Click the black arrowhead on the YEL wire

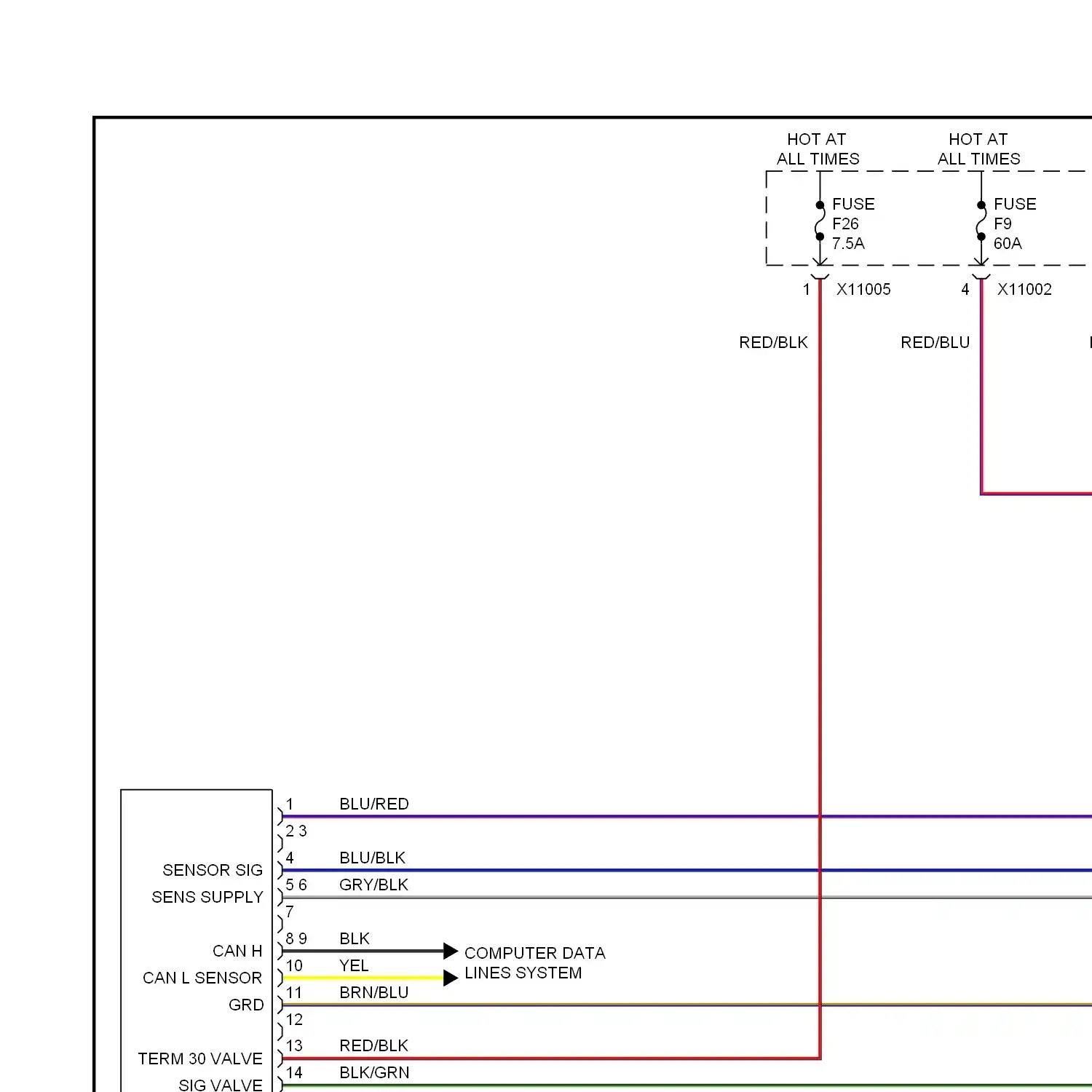tap(451, 978)
